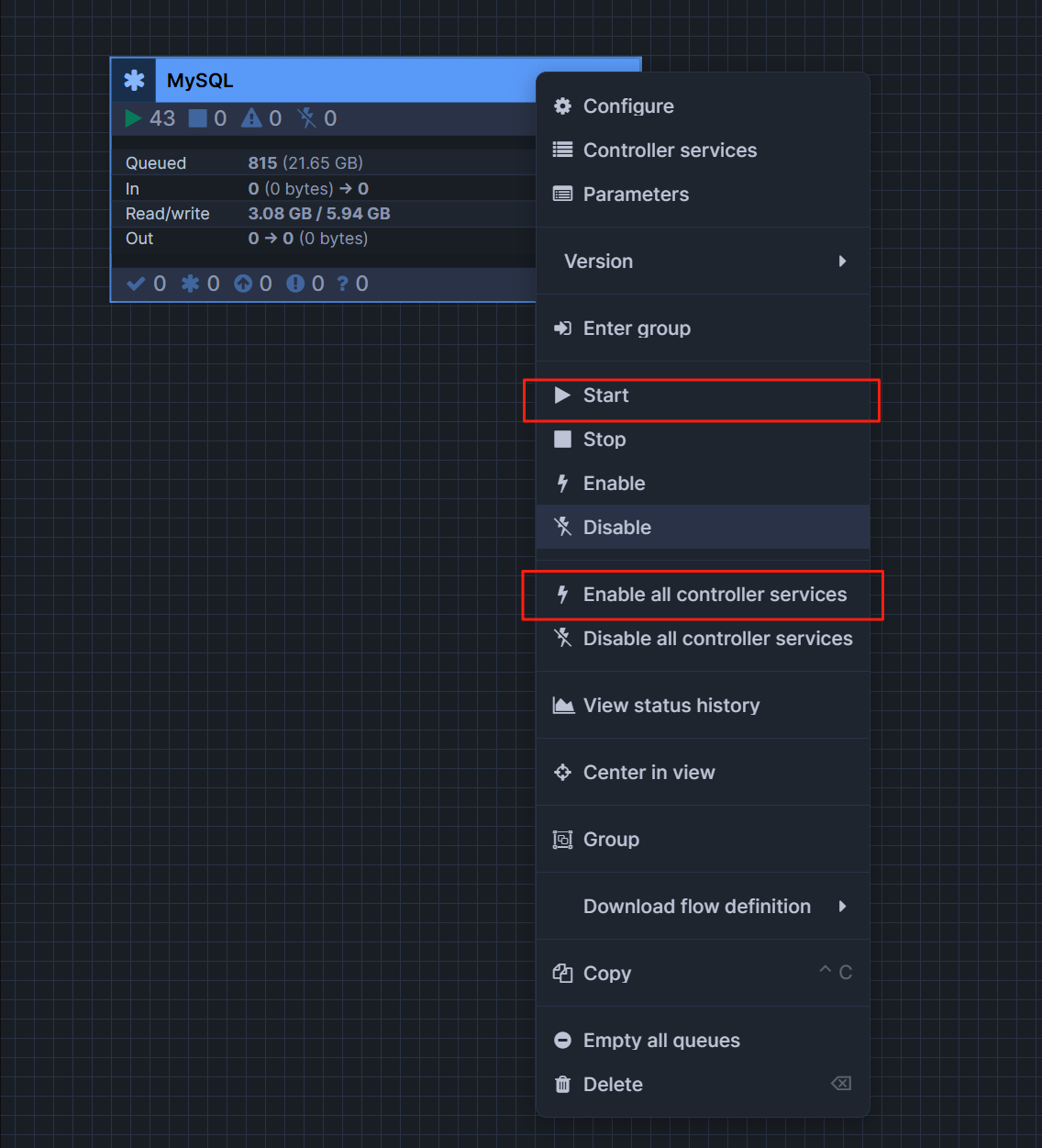Screen dimensions: 1042x1148
Task: Click the trash icon next to Delete
Action: click(x=562, y=1084)
